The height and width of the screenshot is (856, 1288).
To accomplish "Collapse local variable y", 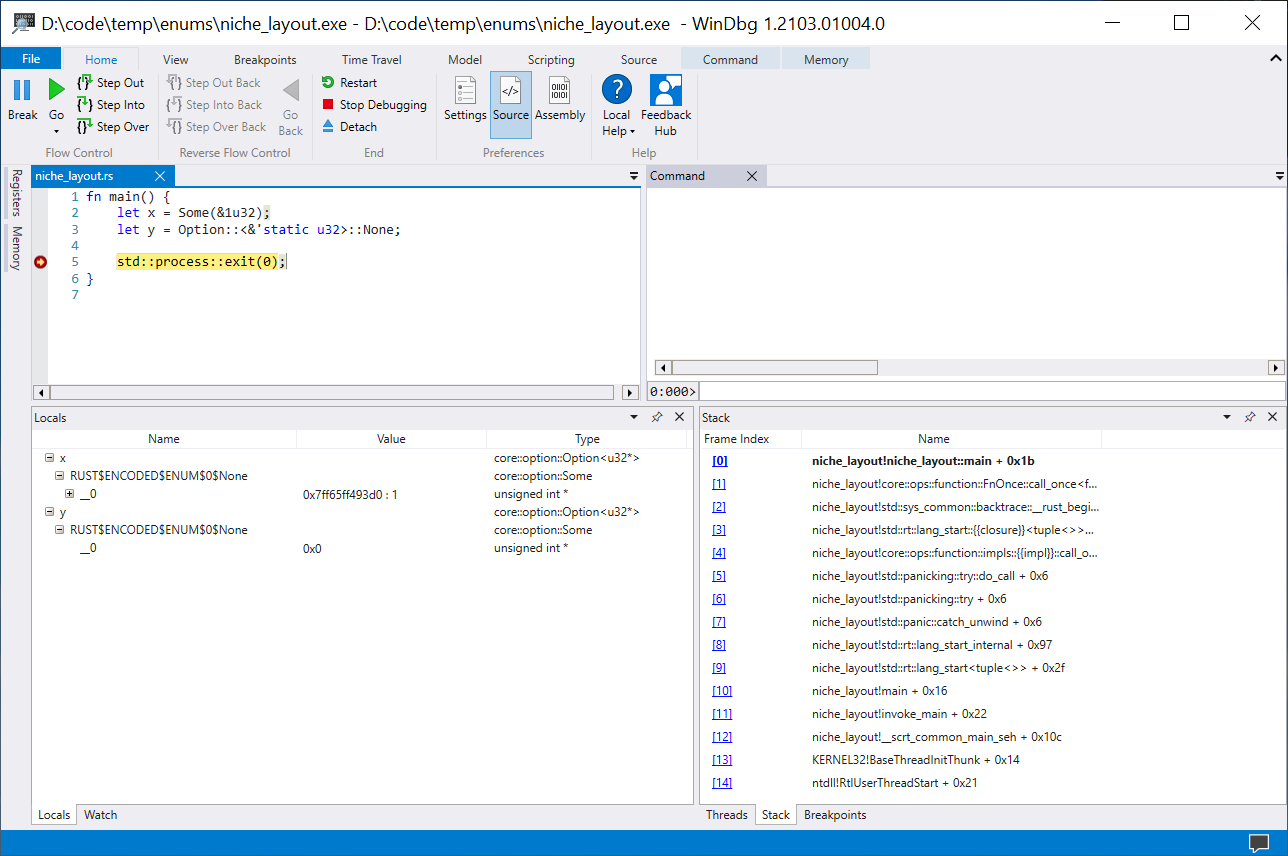I will pyautogui.click(x=49, y=512).
